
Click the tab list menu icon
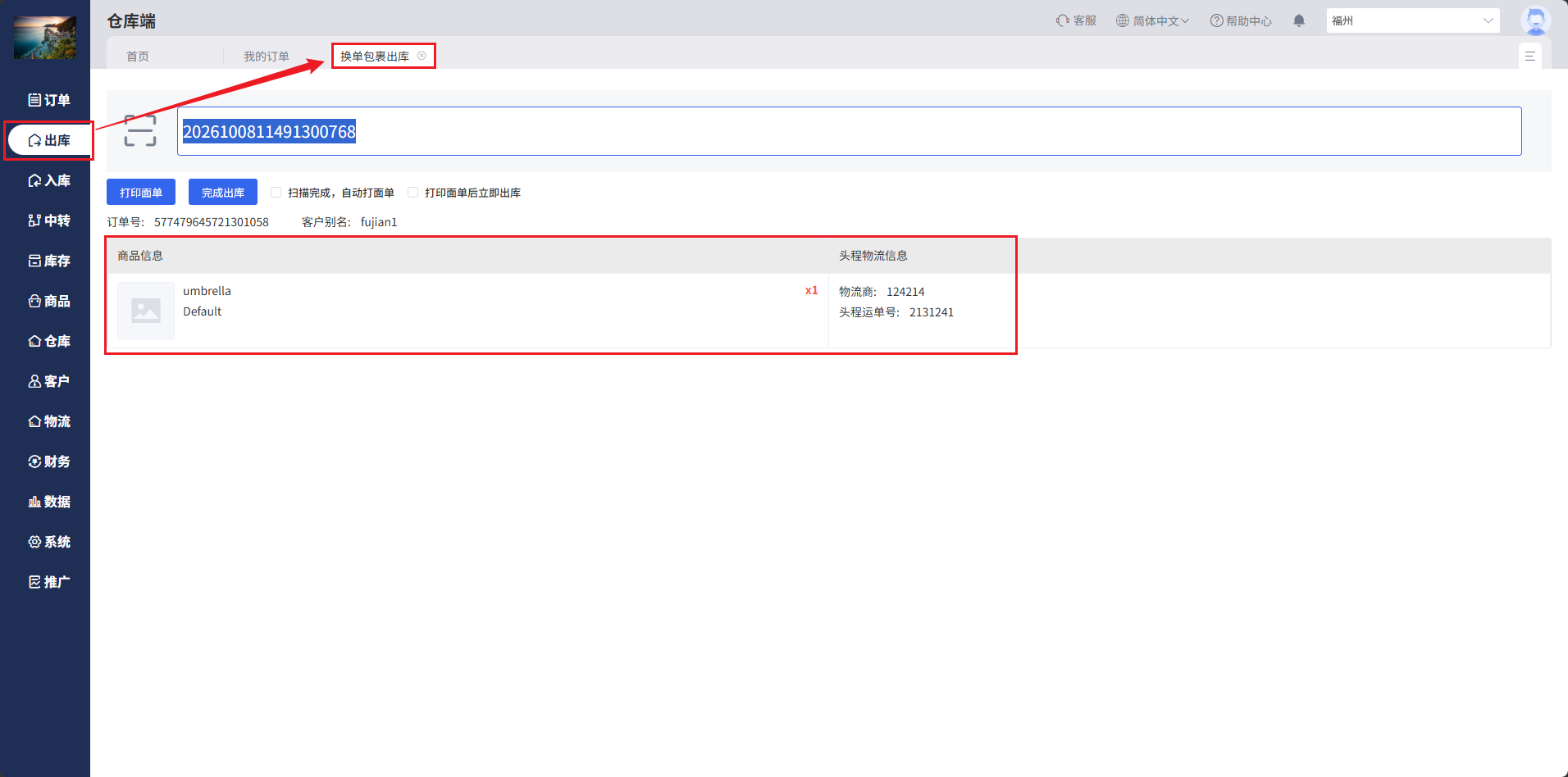pos(1530,57)
